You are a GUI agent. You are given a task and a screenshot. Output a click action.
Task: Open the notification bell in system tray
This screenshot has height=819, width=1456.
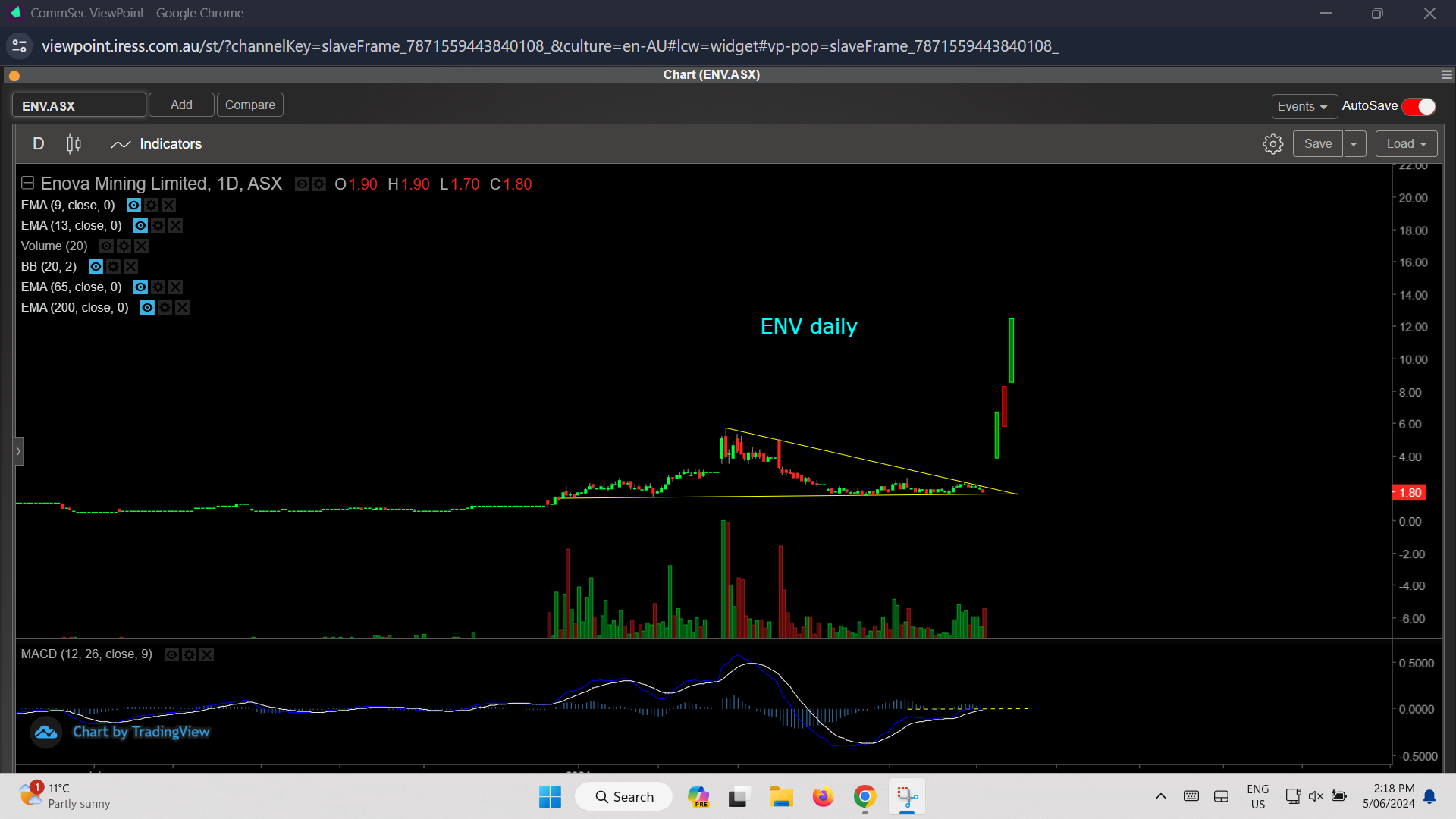pyautogui.click(x=1429, y=796)
